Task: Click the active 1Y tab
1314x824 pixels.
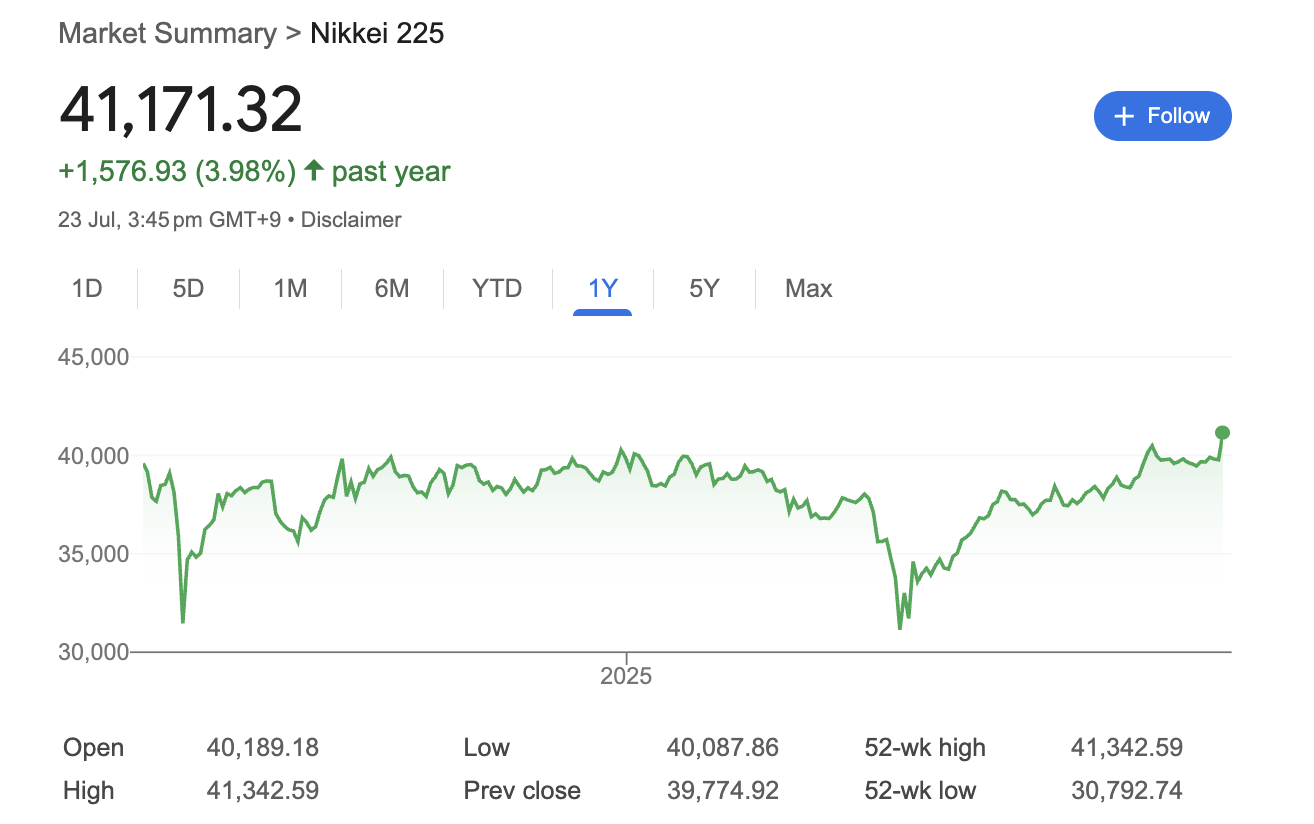Action: (x=603, y=289)
